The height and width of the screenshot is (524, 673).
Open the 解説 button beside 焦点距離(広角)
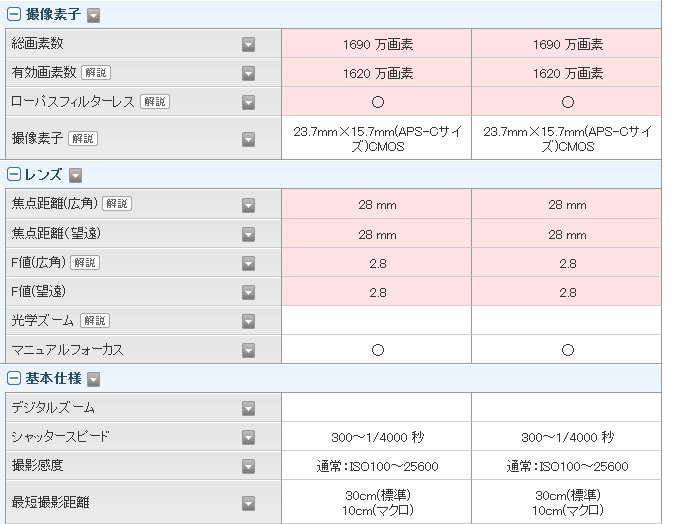pyautogui.click(x=117, y=203)
